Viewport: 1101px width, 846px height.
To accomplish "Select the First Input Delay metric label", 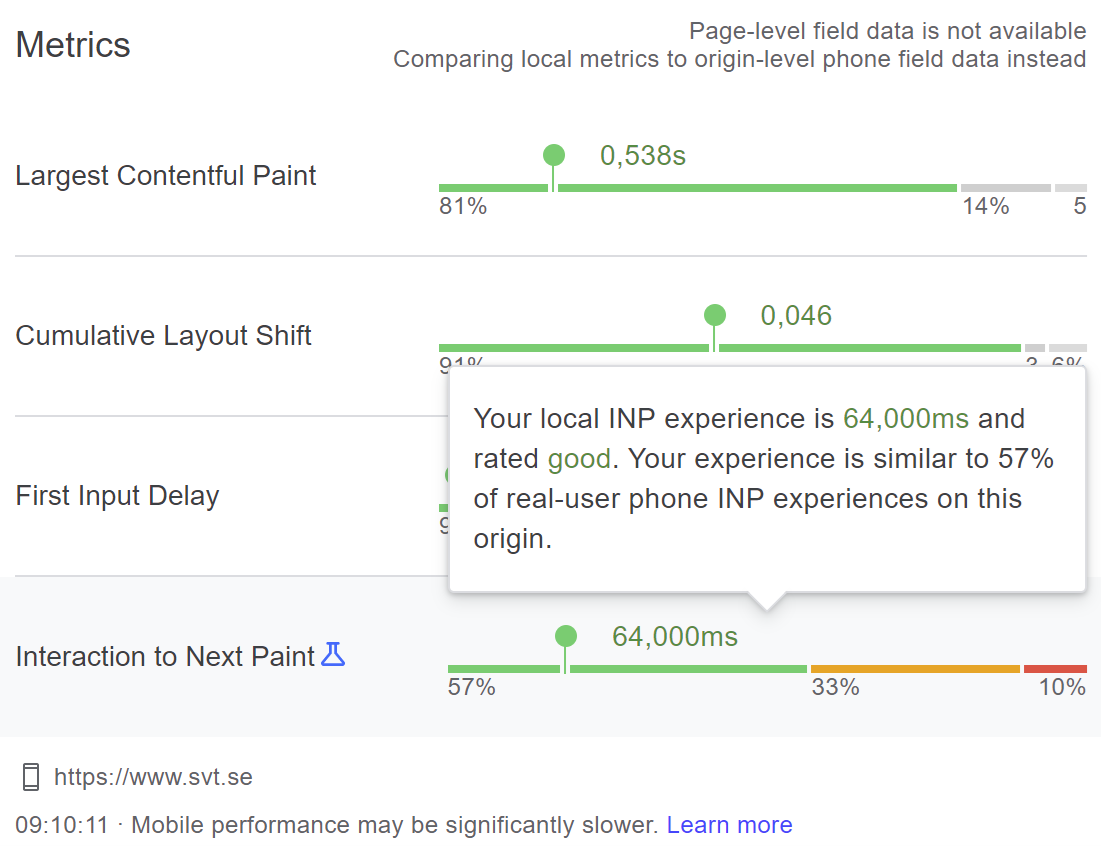I will pyautogui.click(x=118, y=496).
